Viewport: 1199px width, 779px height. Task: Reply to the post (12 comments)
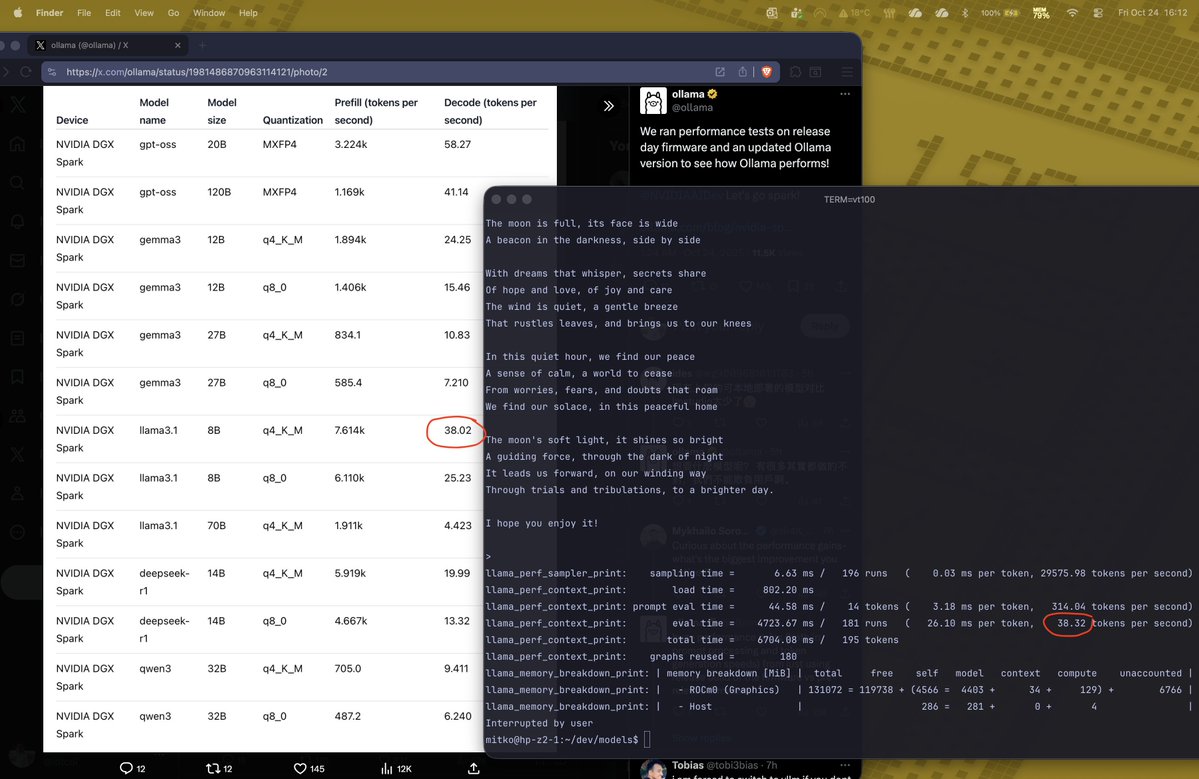click(133, 768)
